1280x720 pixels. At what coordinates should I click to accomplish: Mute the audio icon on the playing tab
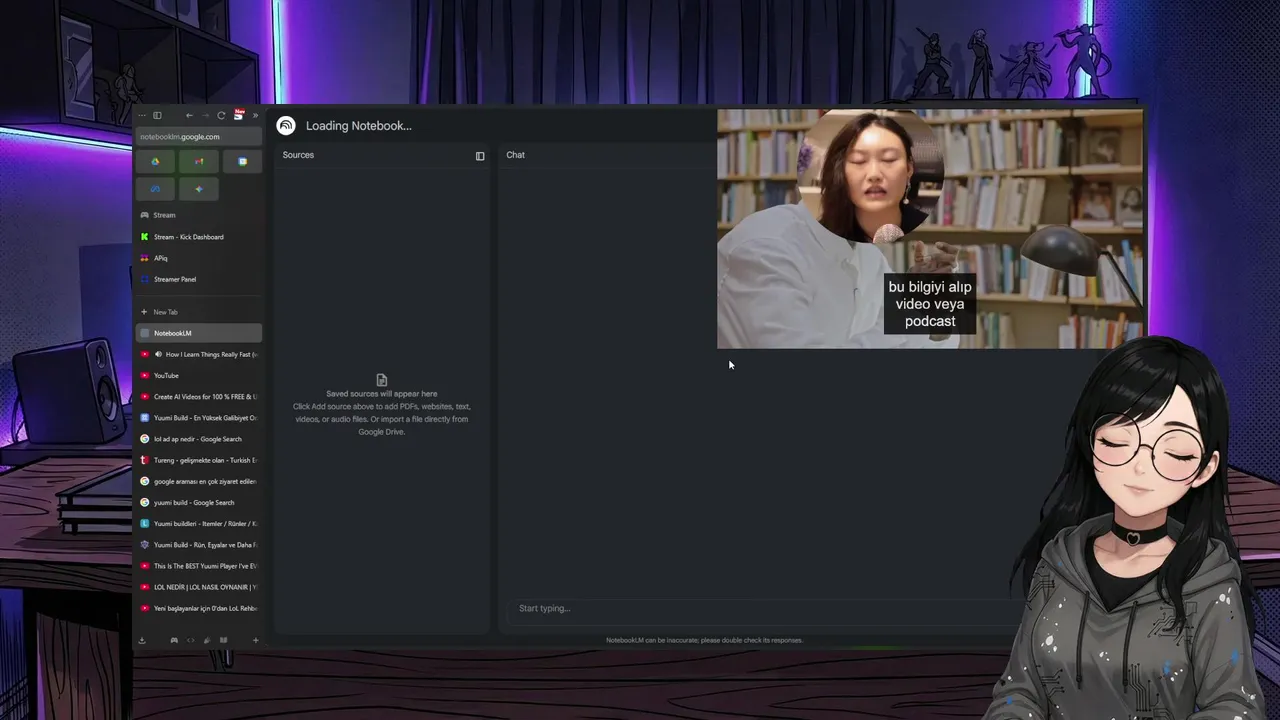pyautogui.click(x=158, y=354)
